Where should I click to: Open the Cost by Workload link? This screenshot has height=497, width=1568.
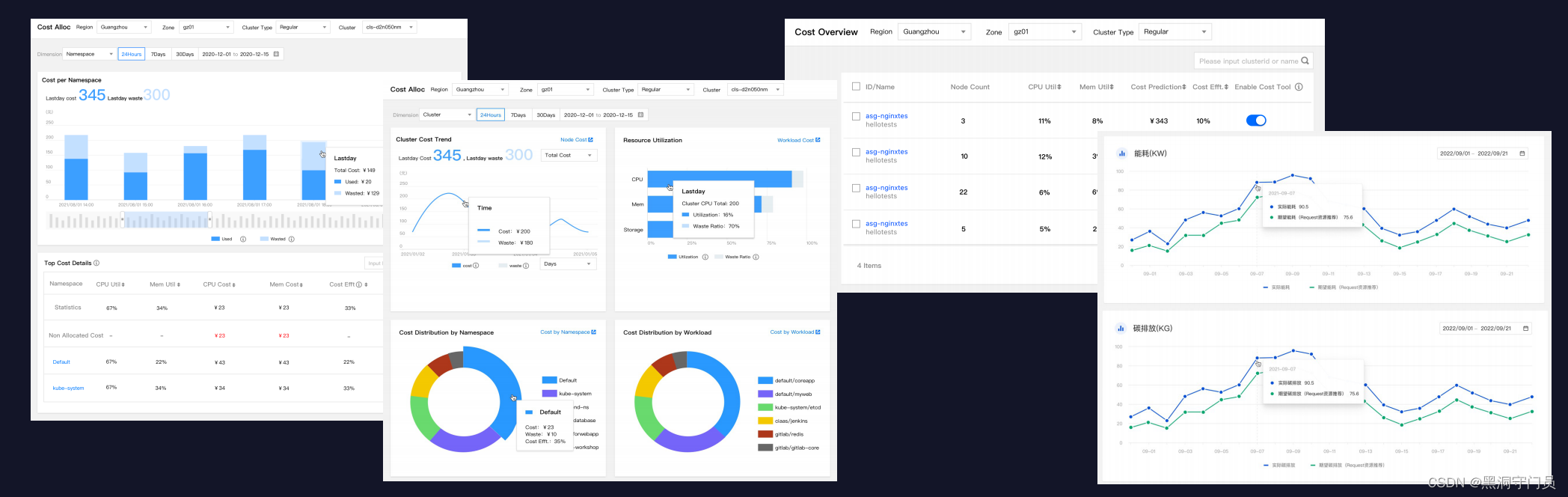[x=795, y=332]
